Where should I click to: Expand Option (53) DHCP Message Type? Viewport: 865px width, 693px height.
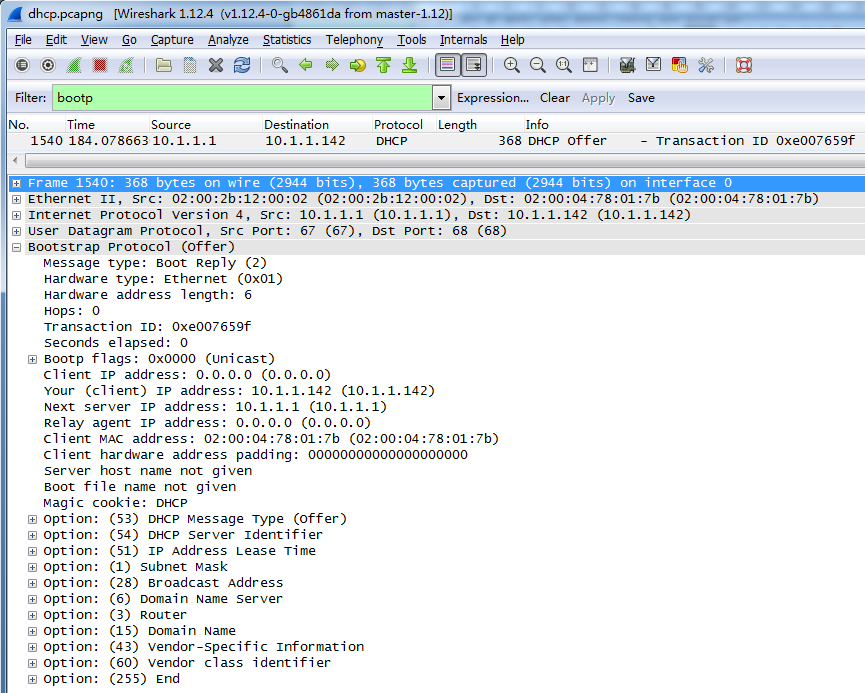tap(33, 519)
